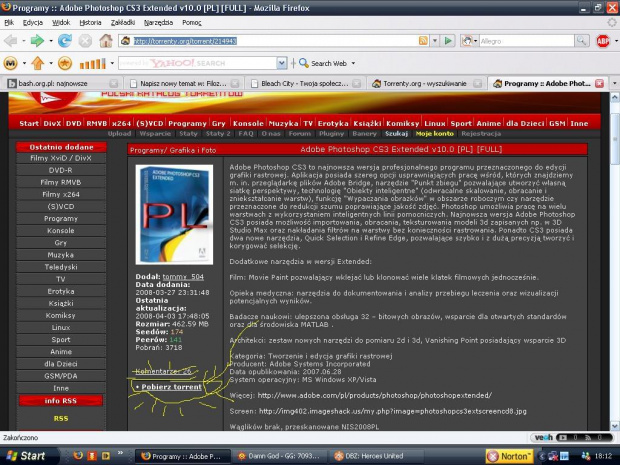Open the Programy category in top red menu
This screenshot has height=465, width=620.
pos(187,123)
